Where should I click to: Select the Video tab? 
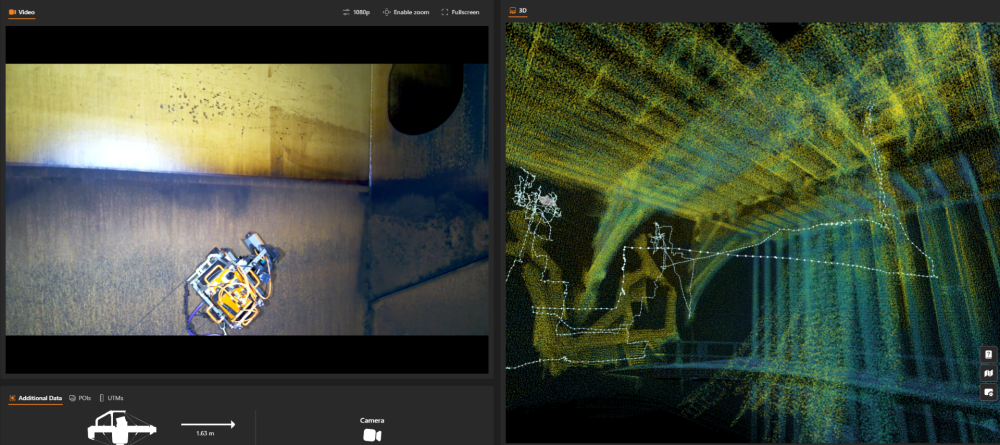click(x=22, y=12)
